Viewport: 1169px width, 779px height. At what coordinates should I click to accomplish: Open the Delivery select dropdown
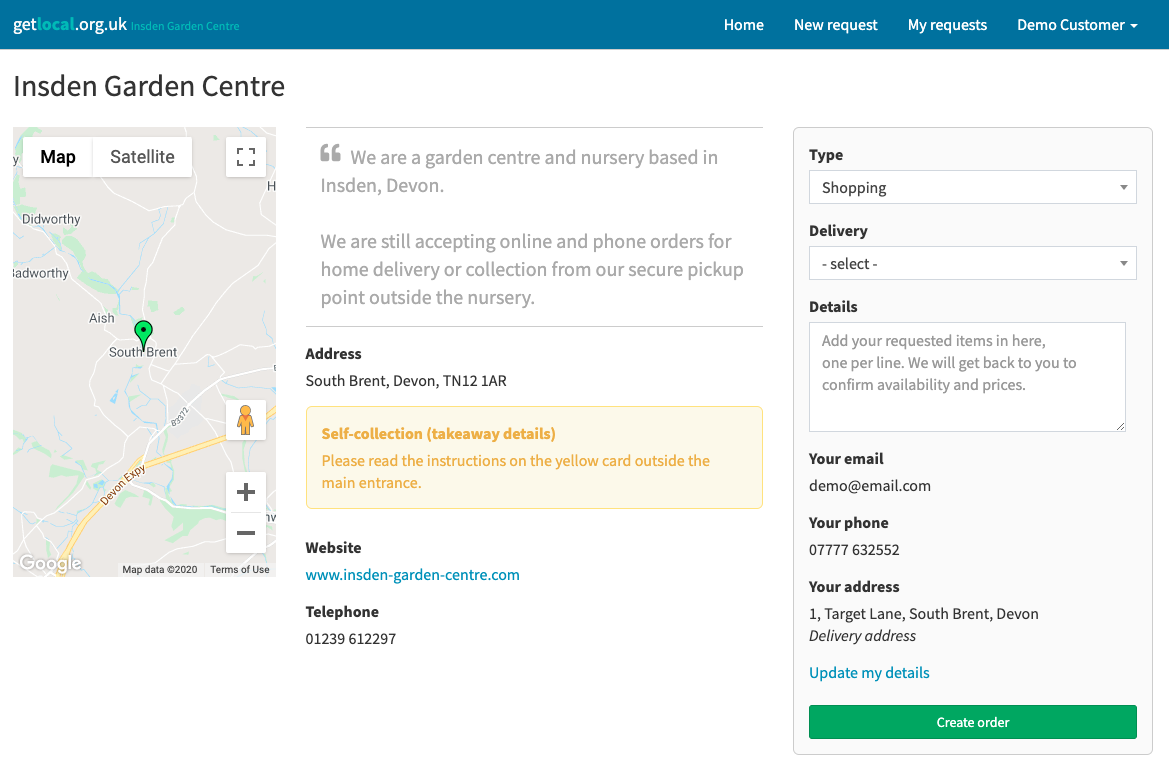972,263
